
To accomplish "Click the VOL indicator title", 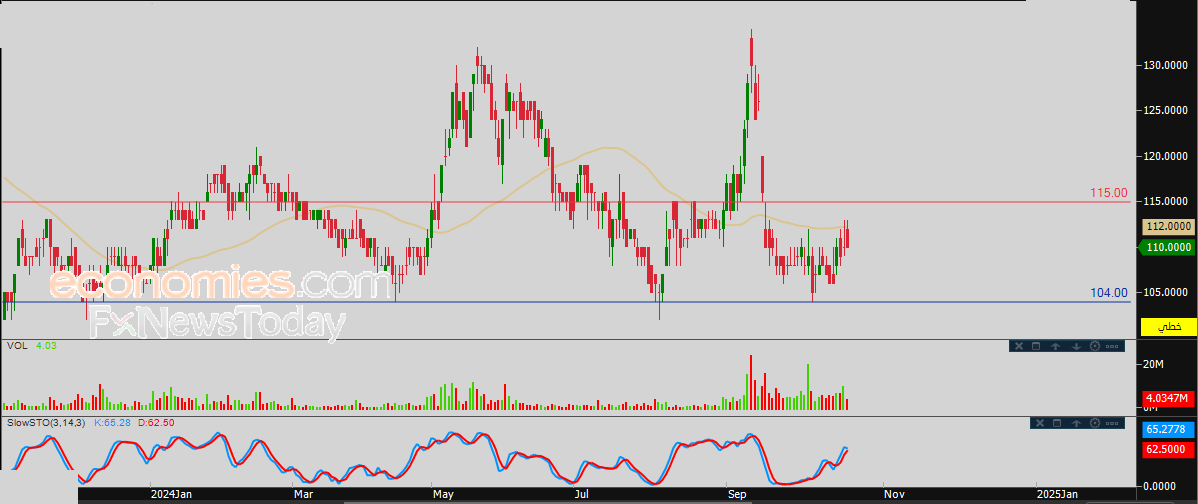I will point(17,346).
